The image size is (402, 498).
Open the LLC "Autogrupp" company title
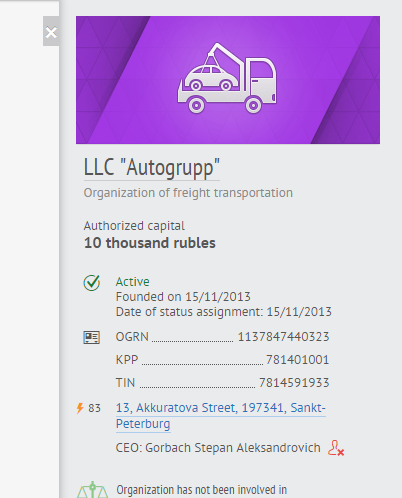(x=152, y=168)
